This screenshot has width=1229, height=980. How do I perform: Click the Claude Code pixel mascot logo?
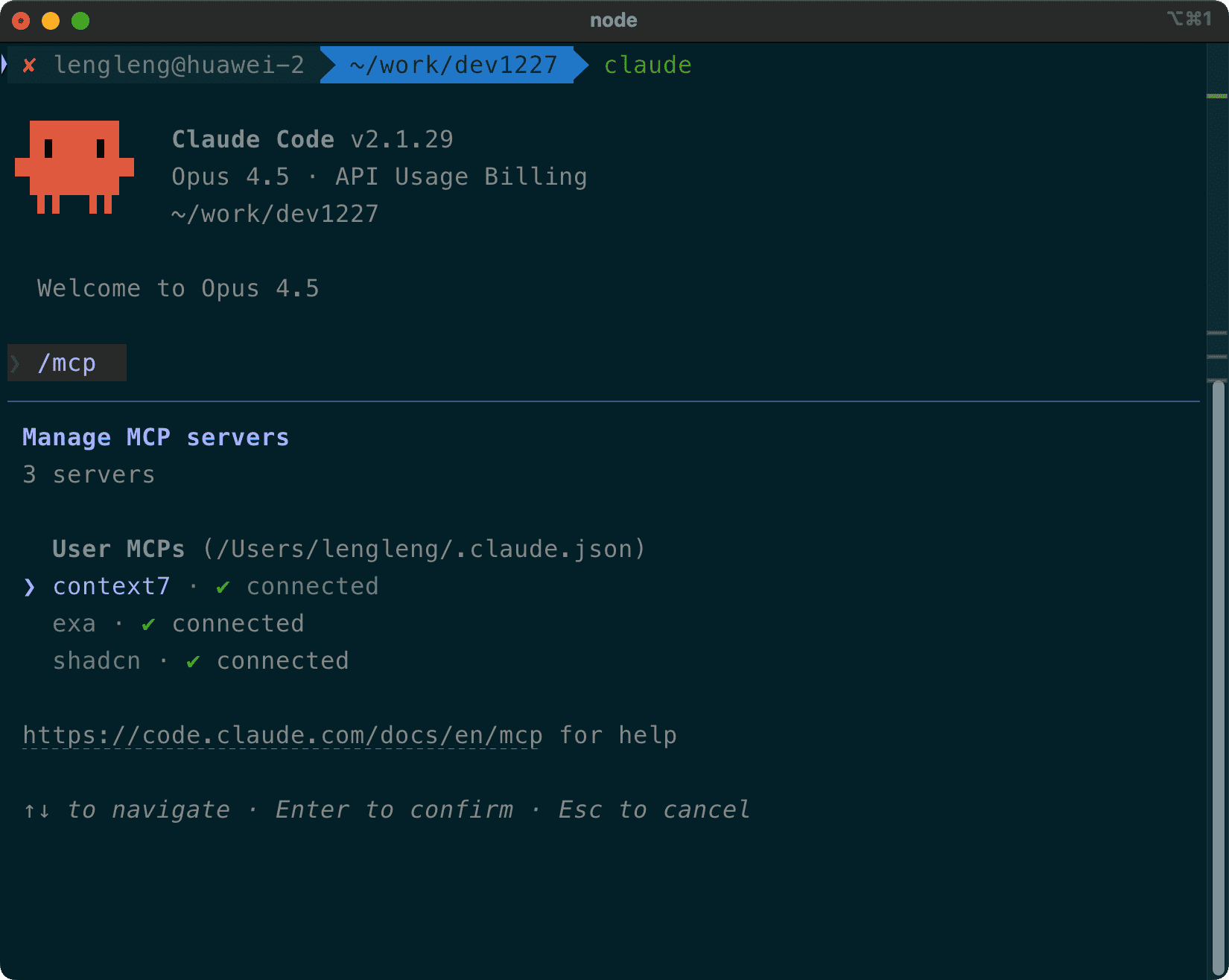pos(74,168)
